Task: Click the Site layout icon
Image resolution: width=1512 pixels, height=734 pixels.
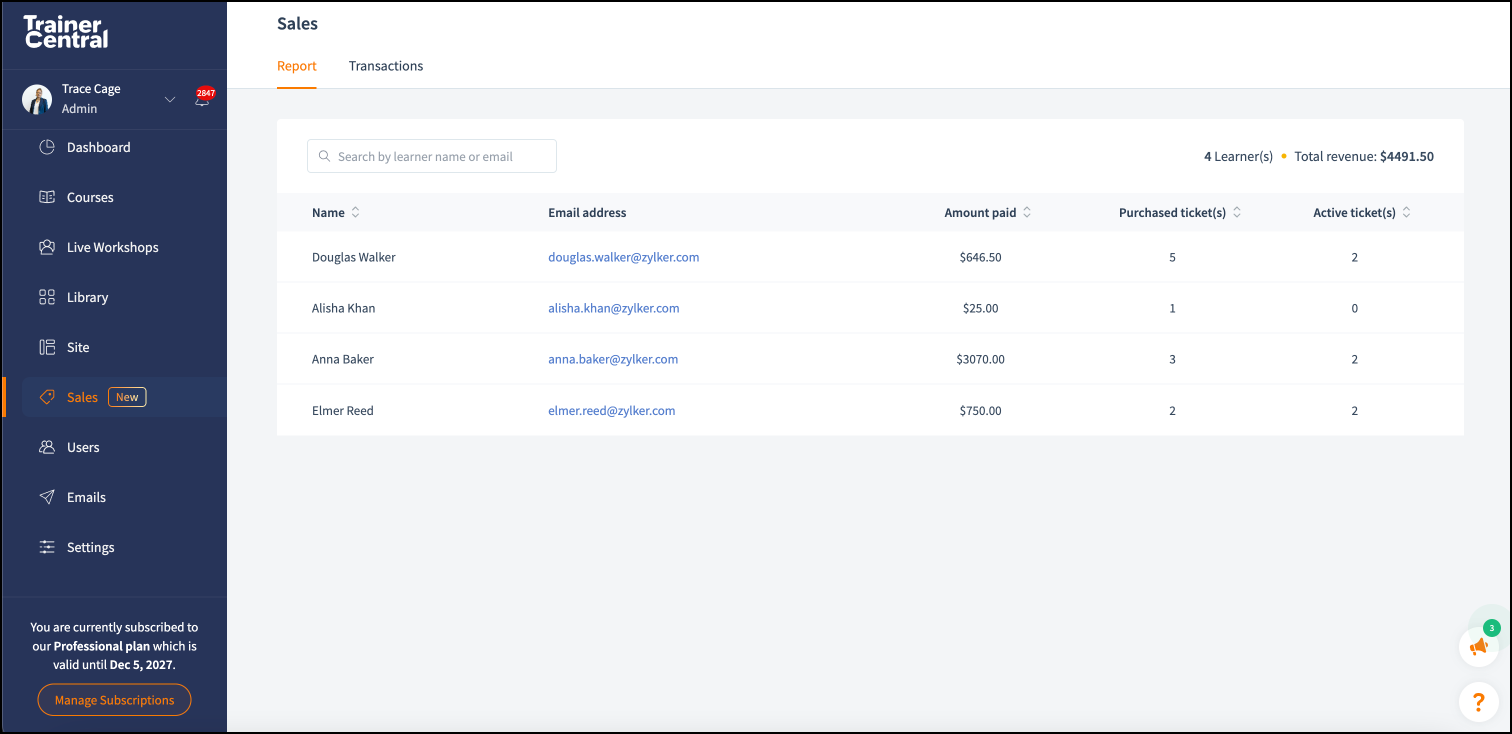Action: [47, 347]
